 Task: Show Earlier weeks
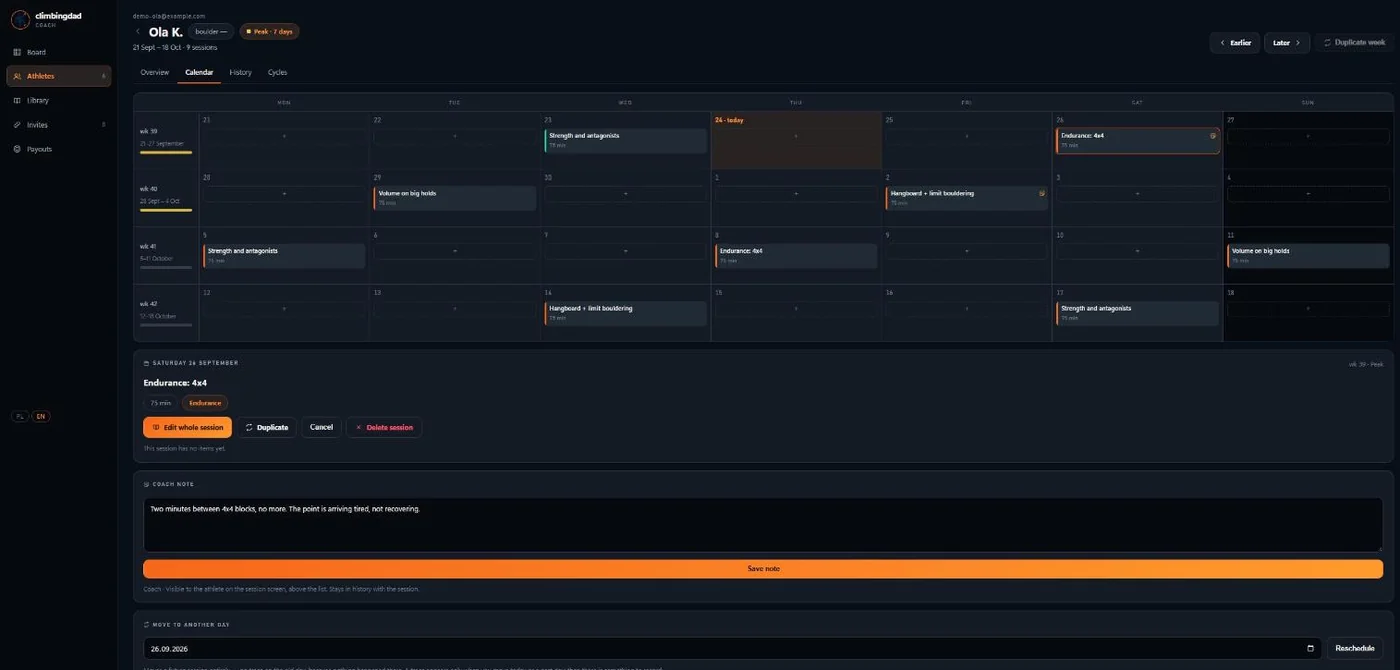1235,43
